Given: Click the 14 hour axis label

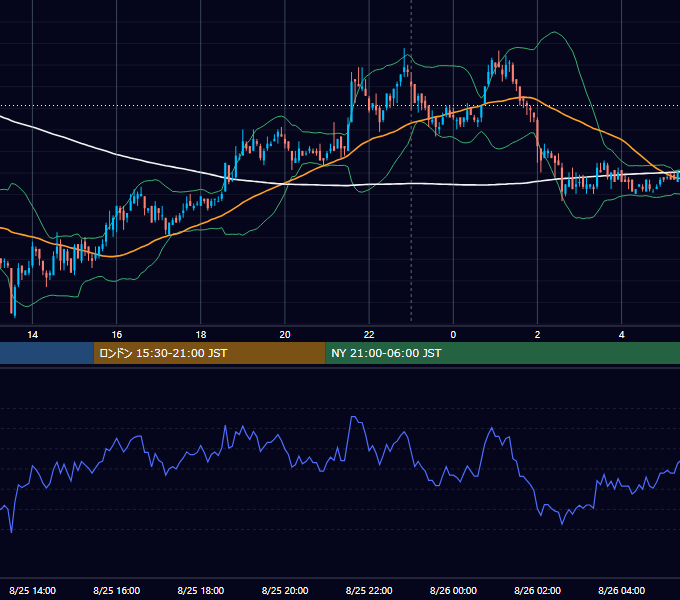Looking at the screenshot, I should coord(33,335).
